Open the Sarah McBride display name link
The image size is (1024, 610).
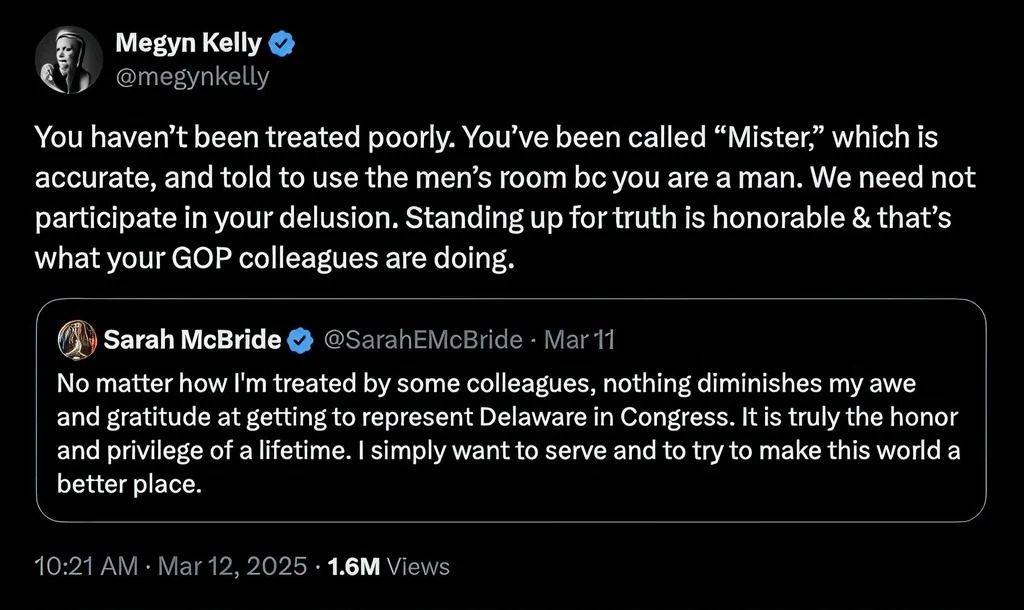pyautogui.click(x=193, y=340)
